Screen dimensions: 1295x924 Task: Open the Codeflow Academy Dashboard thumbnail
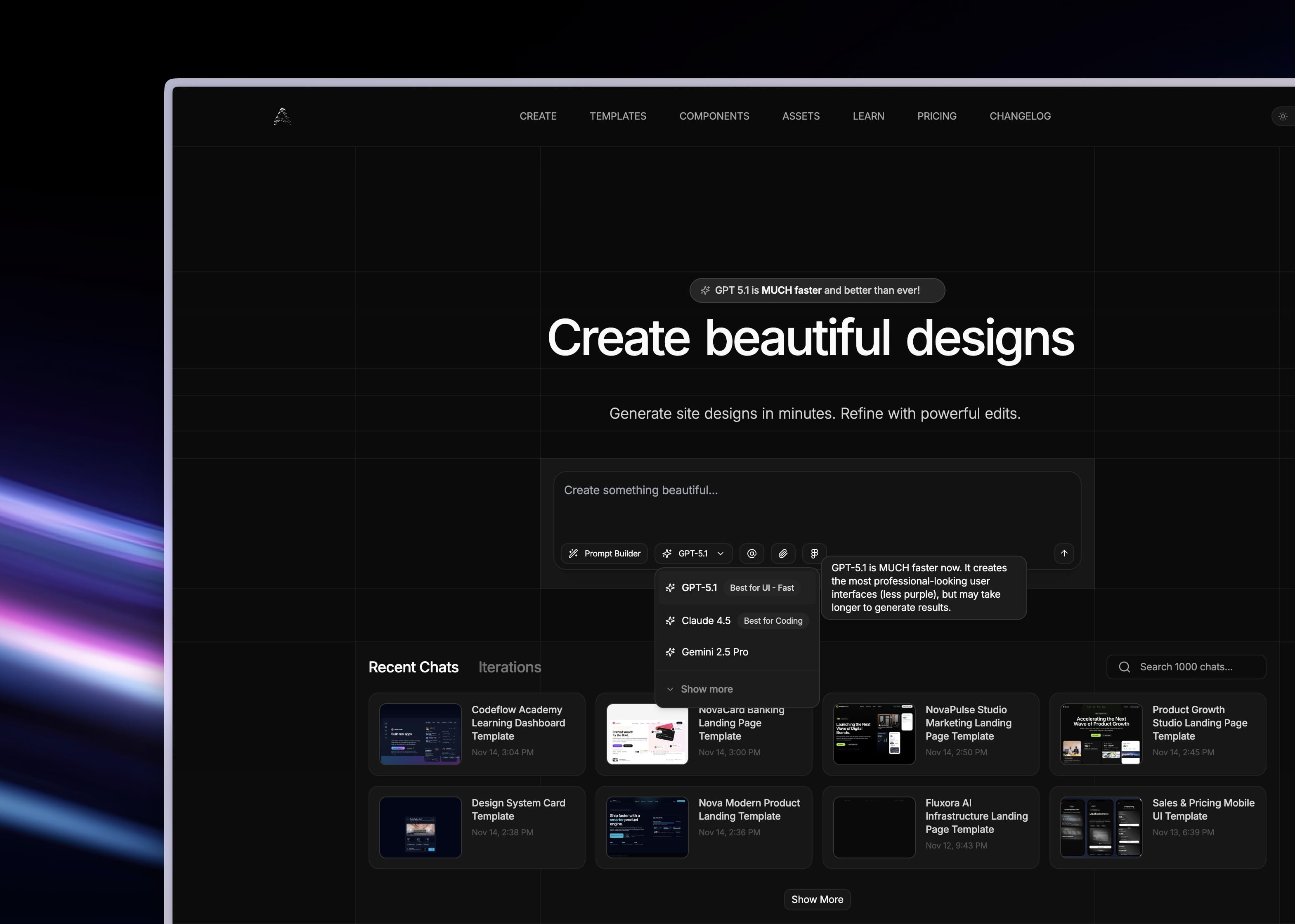[420, 734]
